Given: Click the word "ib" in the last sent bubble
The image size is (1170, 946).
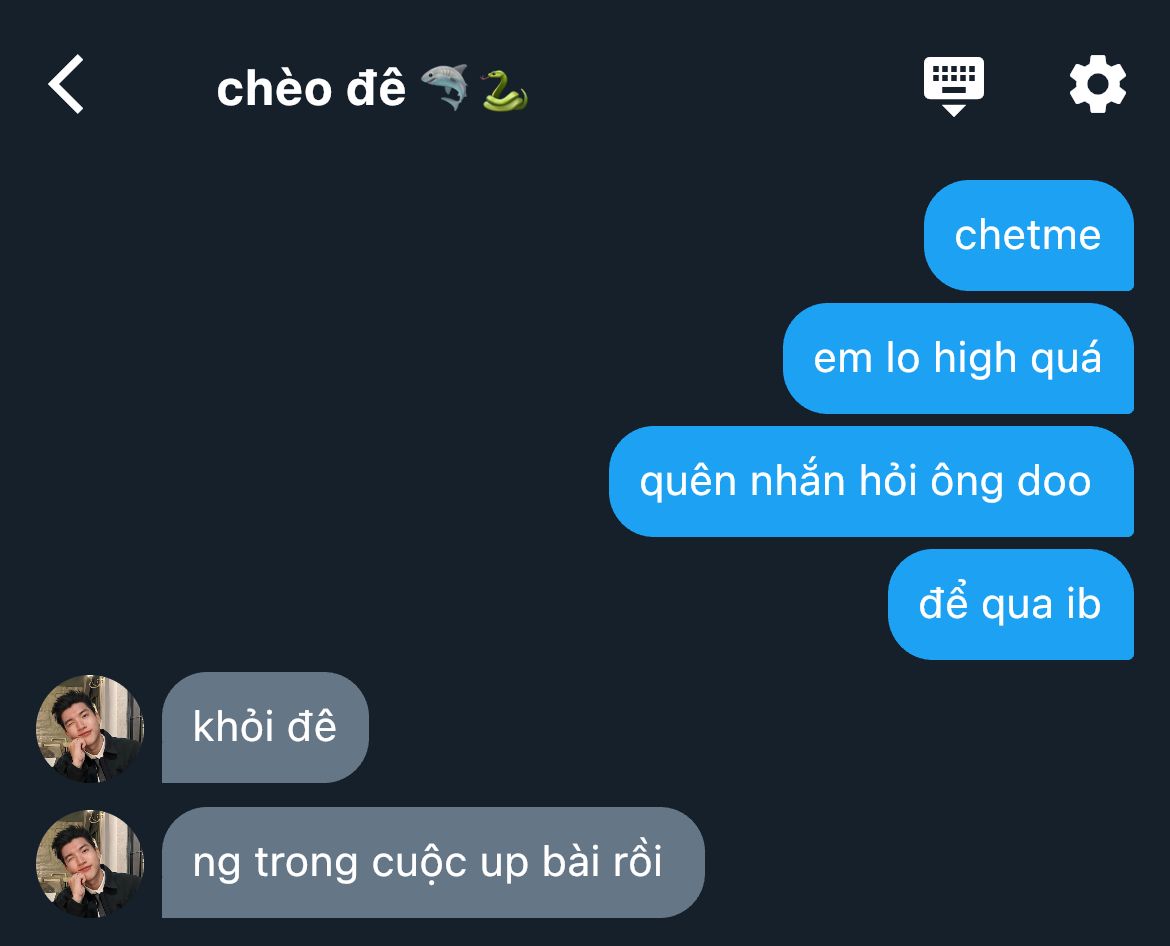Looking at the screenshot, I should [x=1084, y=603].
